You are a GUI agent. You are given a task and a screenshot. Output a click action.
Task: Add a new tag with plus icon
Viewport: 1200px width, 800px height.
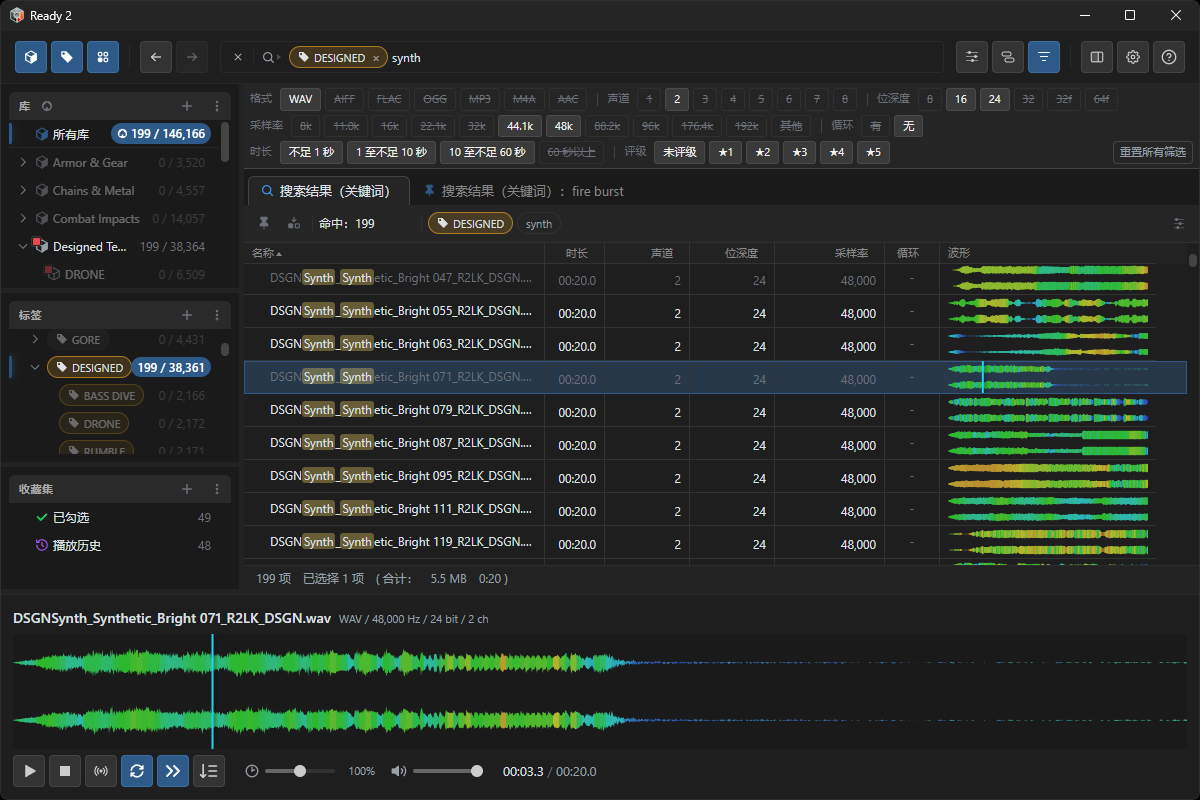tap(187, 315)
